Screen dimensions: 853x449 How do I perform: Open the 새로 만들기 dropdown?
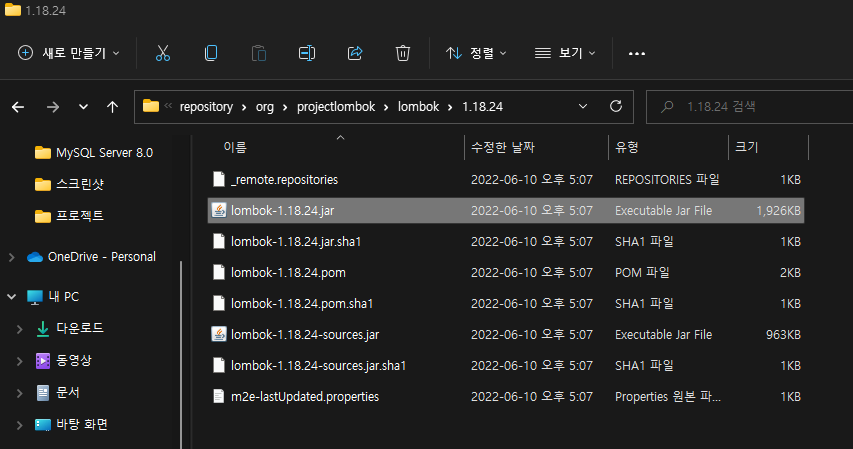69,53
